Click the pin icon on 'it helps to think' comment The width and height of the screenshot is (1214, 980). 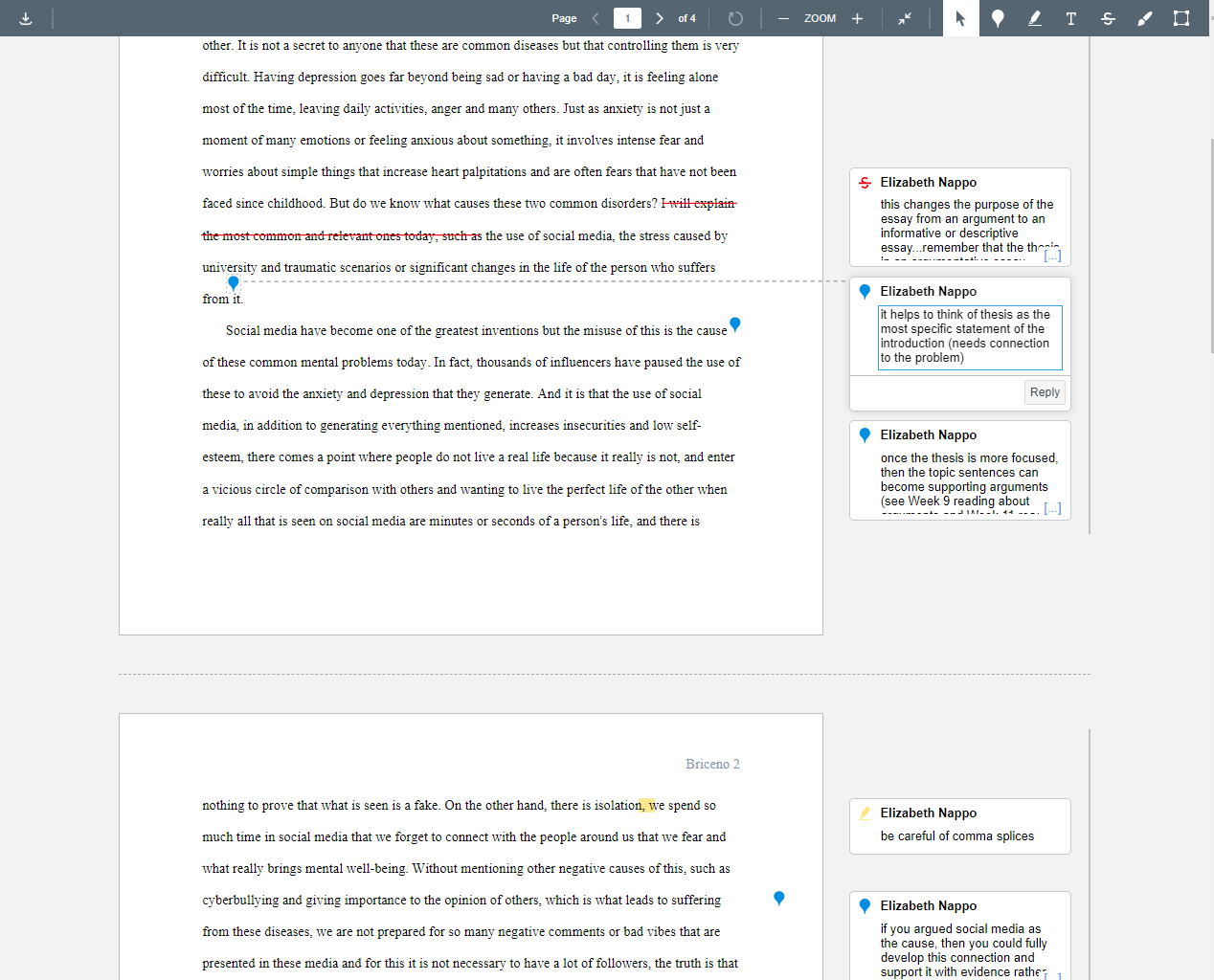tap(865, 292)
